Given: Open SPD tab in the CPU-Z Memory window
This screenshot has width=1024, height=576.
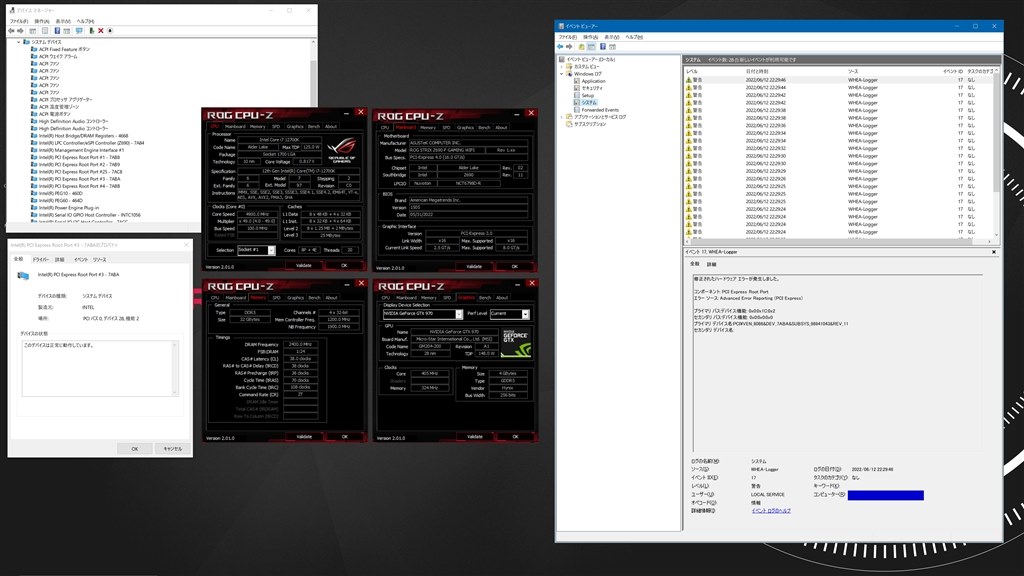Looking at the screenshot, I should pyautogui.click(x=276, y=298).
